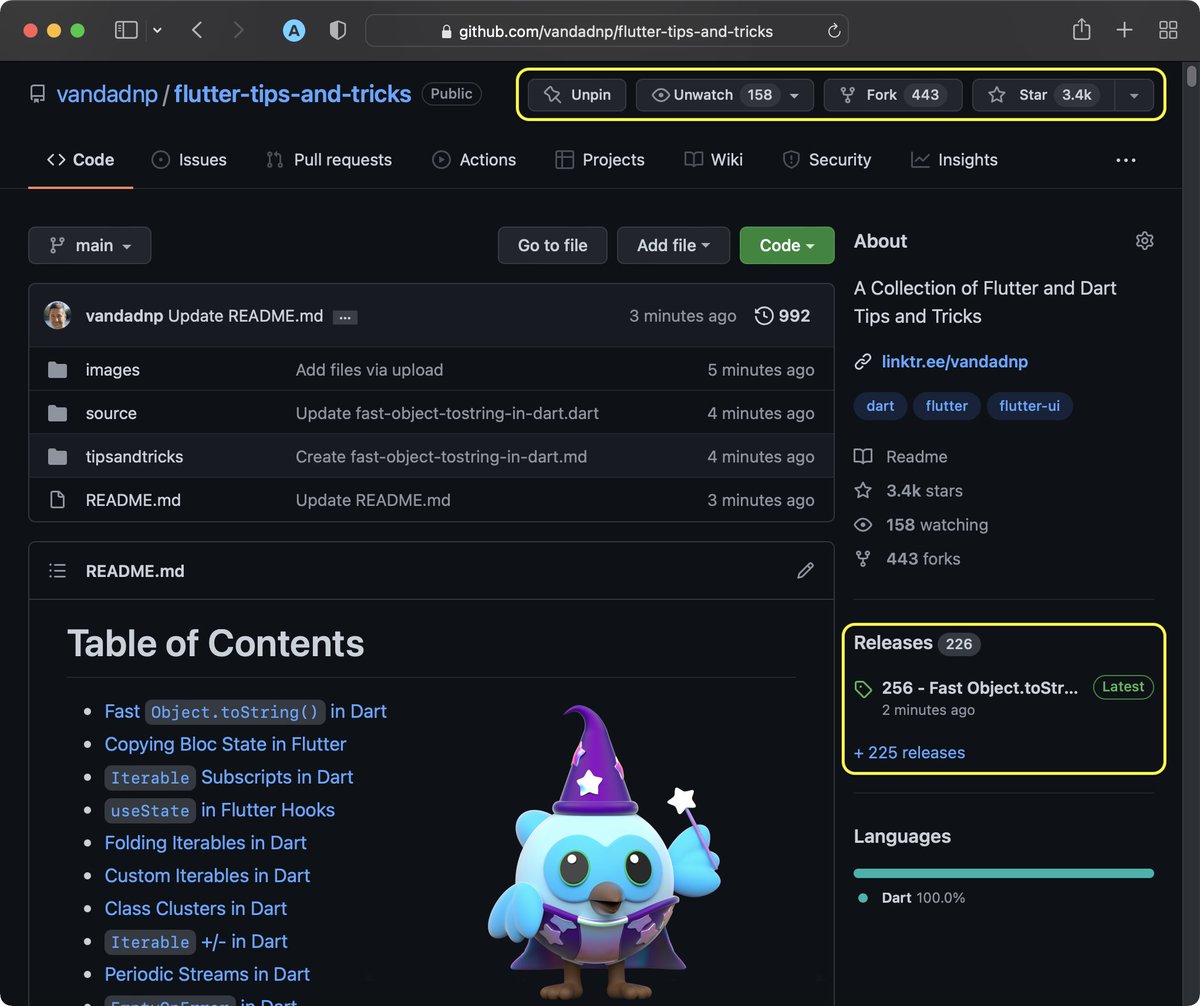Open the Actions tab
The width and height of the screenshot is (1200, 1006).
[x=474, y=160]
